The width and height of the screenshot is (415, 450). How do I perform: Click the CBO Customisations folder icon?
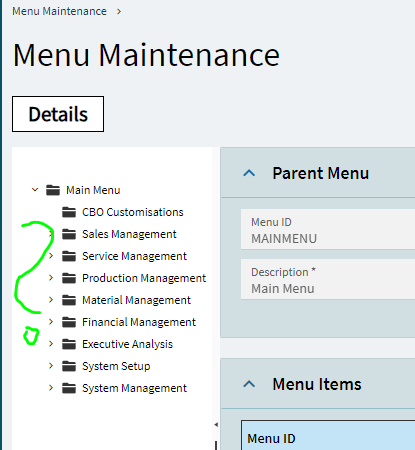click(x=69, y=212)
